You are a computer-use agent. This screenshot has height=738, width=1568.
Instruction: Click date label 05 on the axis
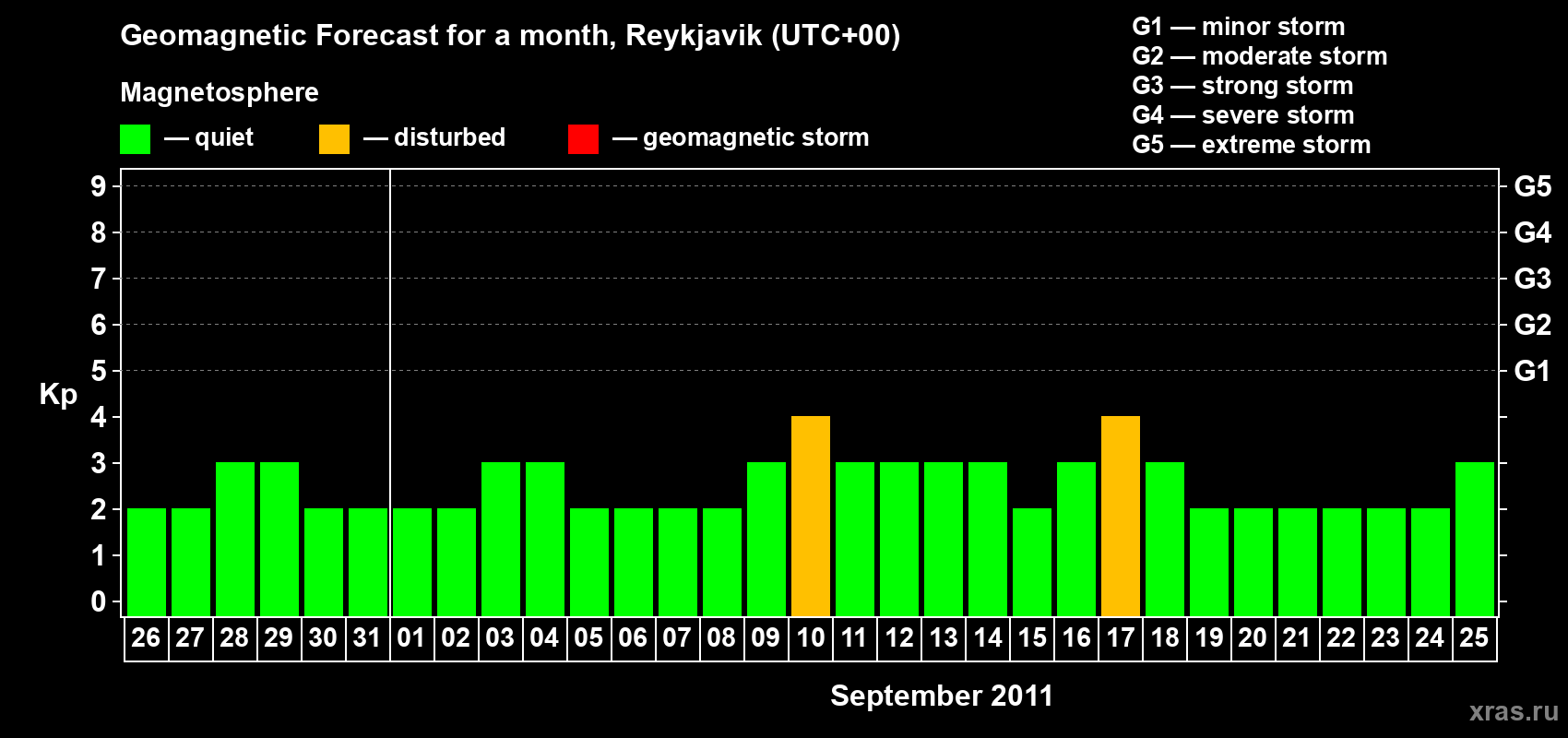coord(588,637)
